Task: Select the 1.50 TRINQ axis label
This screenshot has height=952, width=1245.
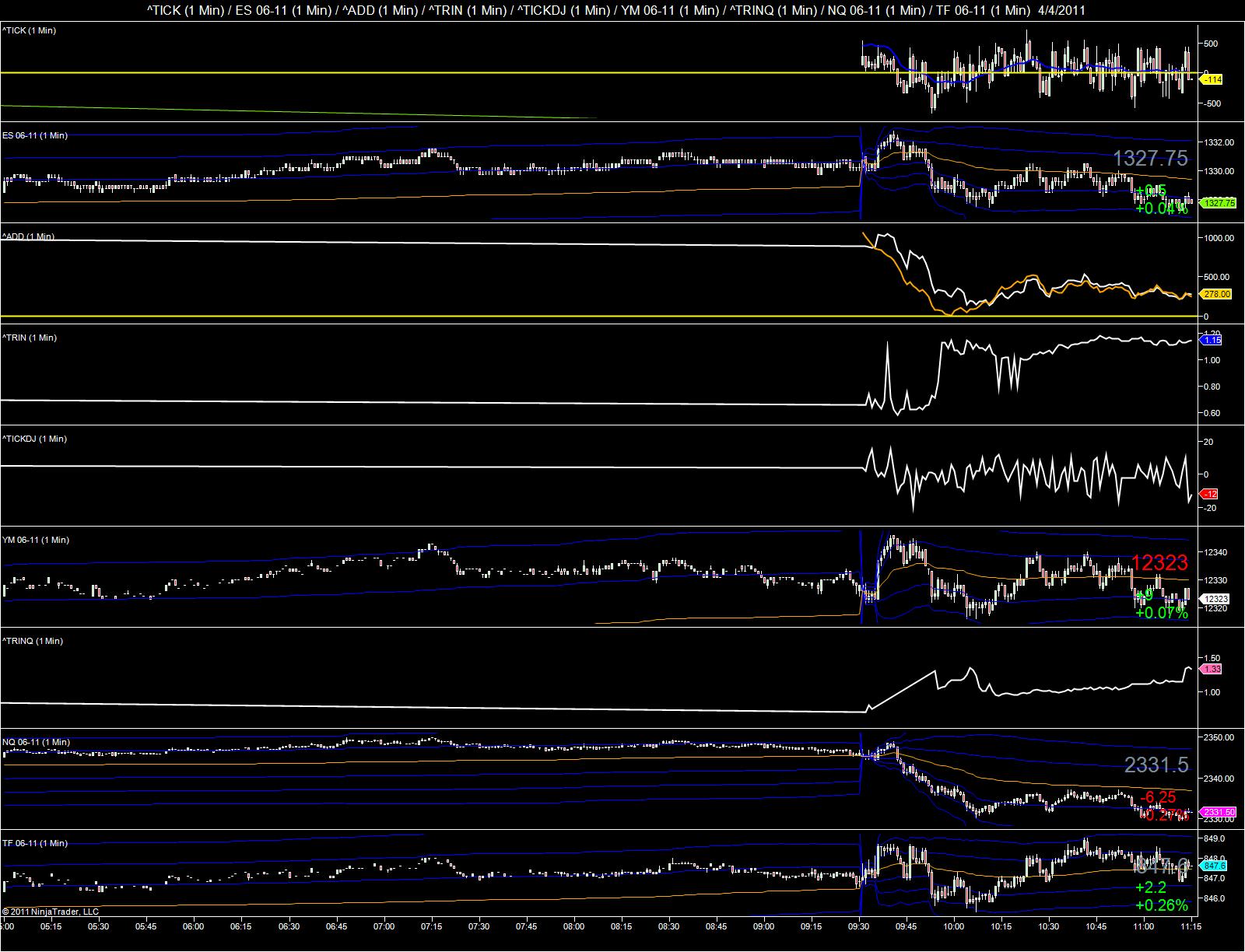Action: pos(1214,658)
